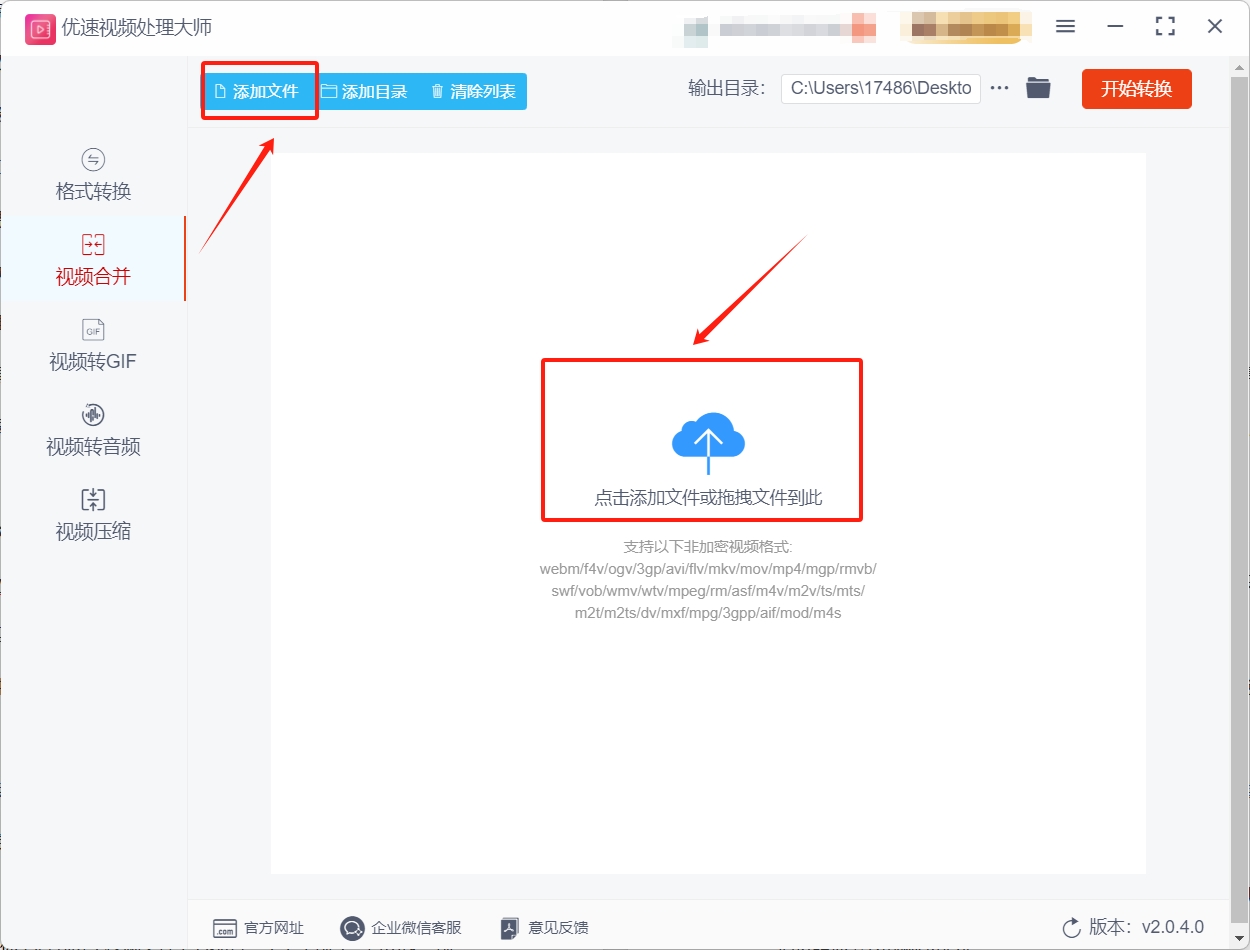1250x950 pixels.
Task: Click the 官方网址 website icon
Action: pos(225,928)
